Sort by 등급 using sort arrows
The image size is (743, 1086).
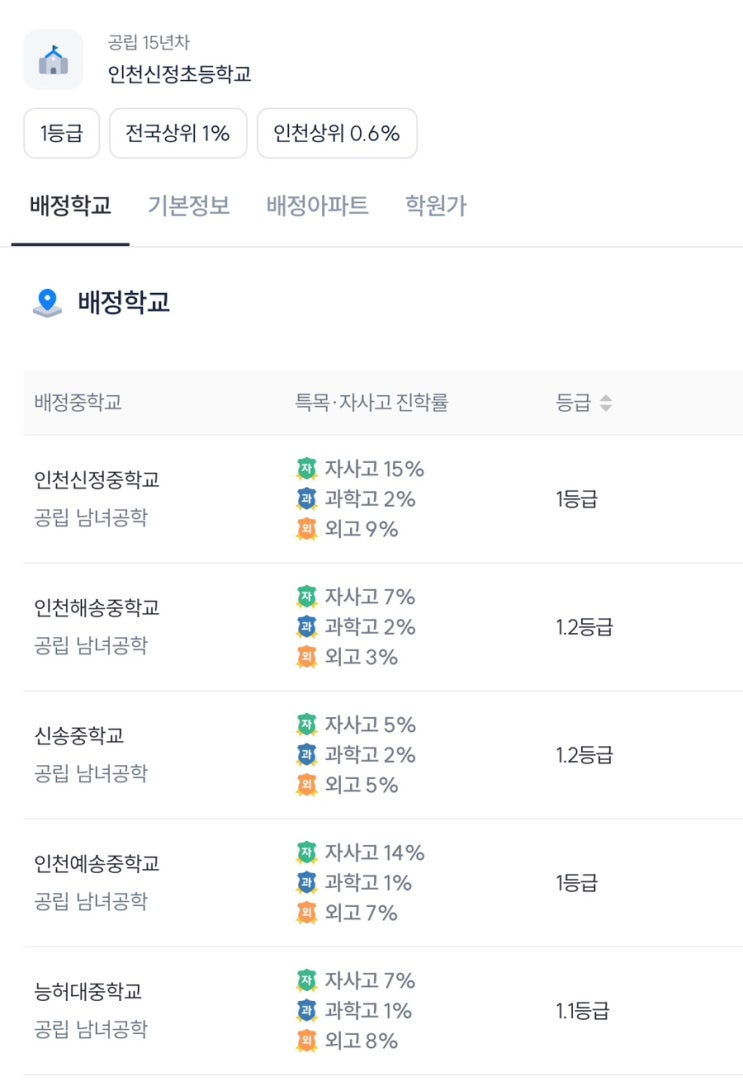point(606,403)
